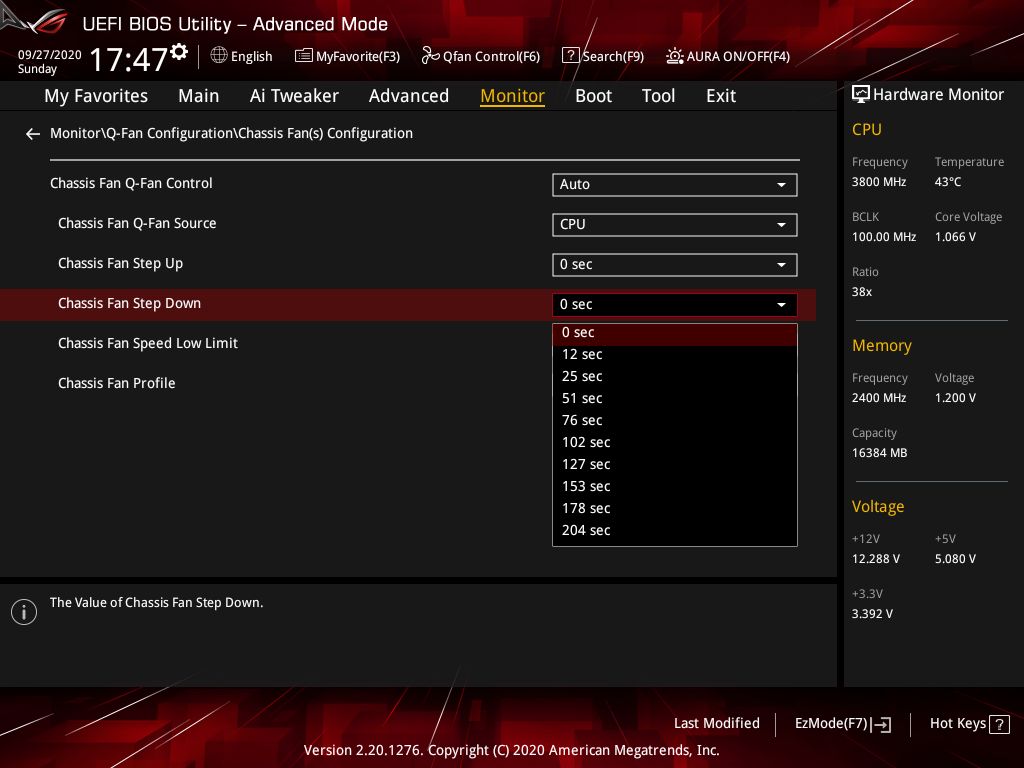
Task: Pick 178 sec option
Action: tap(675, 509)
